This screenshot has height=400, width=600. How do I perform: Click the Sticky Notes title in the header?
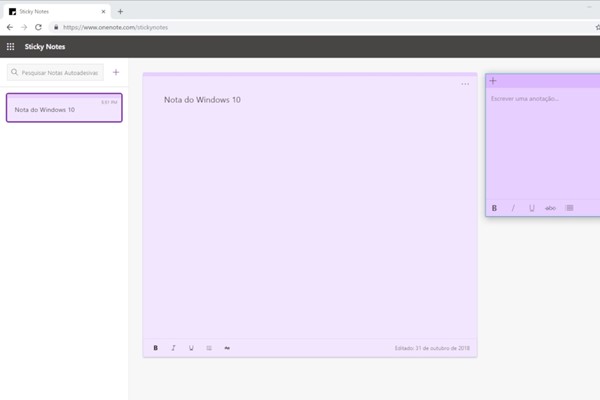click(45, 46)
